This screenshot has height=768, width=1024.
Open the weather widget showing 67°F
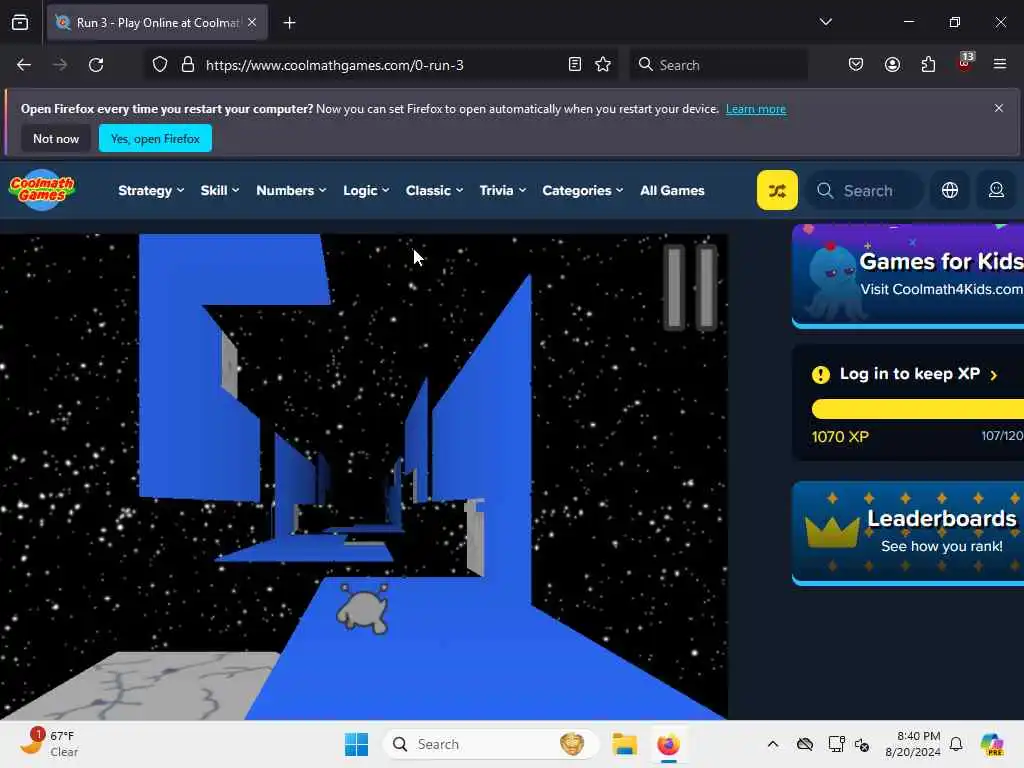[x=49, y=743]
